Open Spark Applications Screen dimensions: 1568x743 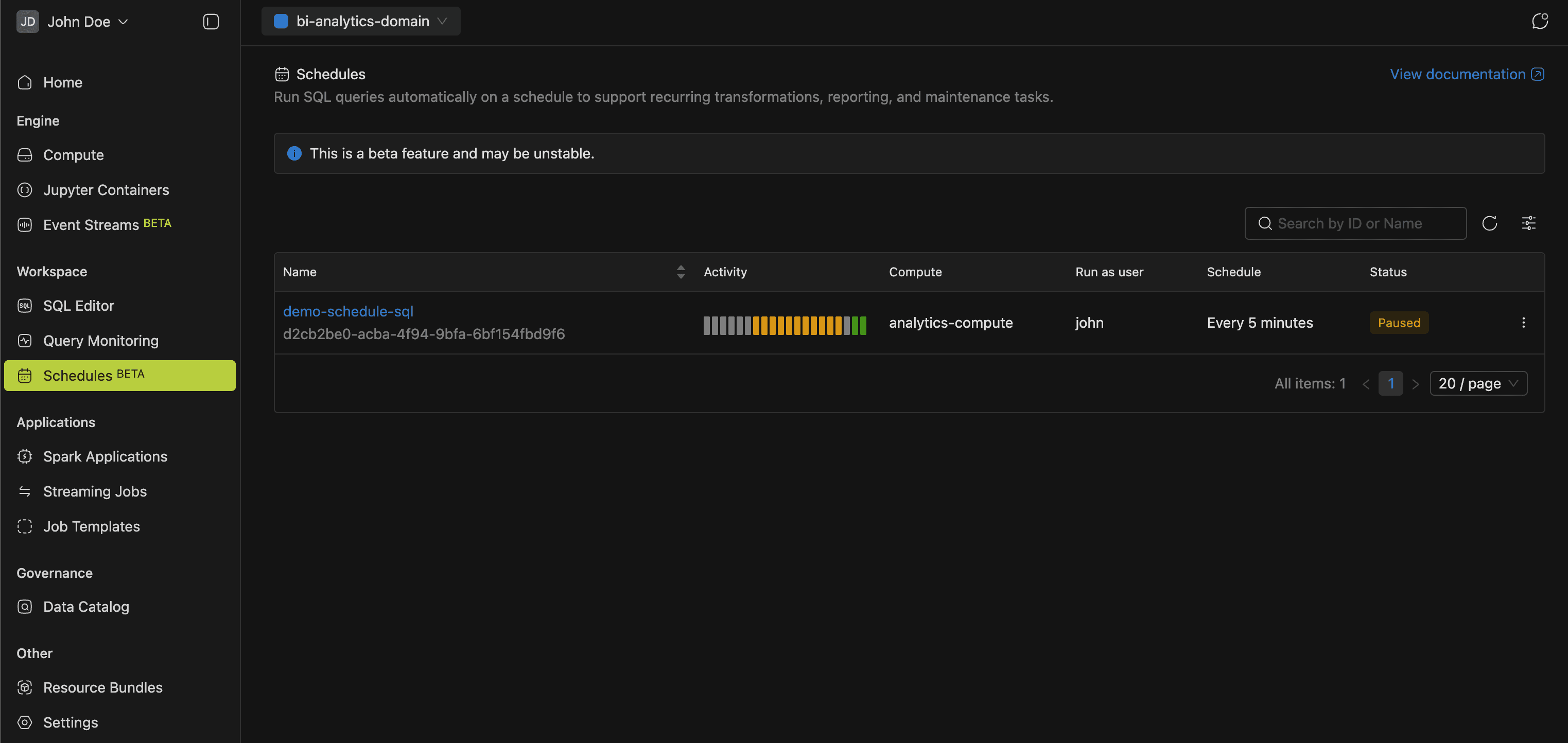106,456
